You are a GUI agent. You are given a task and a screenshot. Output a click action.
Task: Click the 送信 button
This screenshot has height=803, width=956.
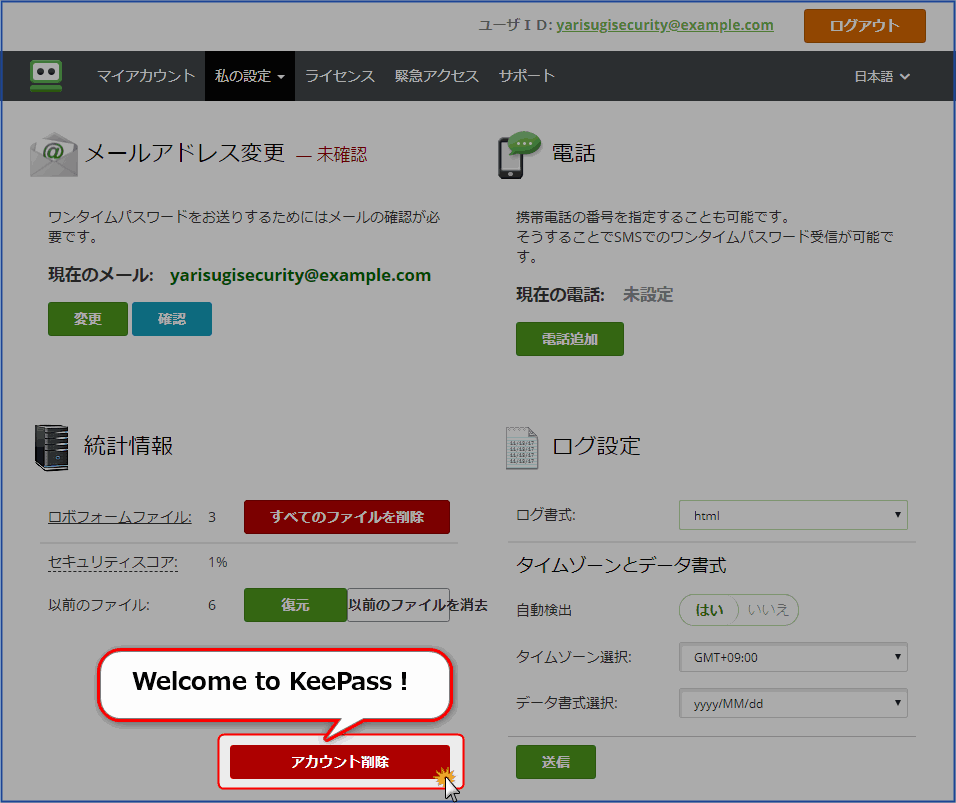coord(555,762)
